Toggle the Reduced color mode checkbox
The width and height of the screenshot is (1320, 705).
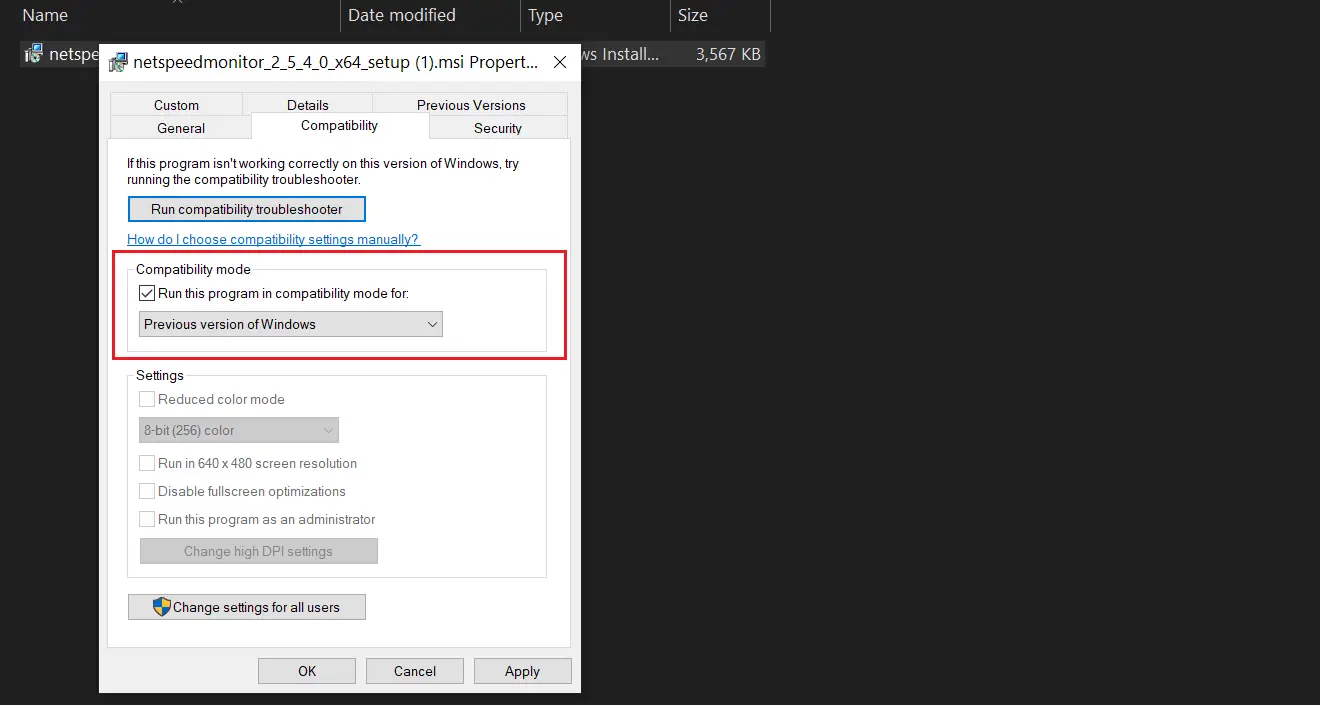click(147, 399)
